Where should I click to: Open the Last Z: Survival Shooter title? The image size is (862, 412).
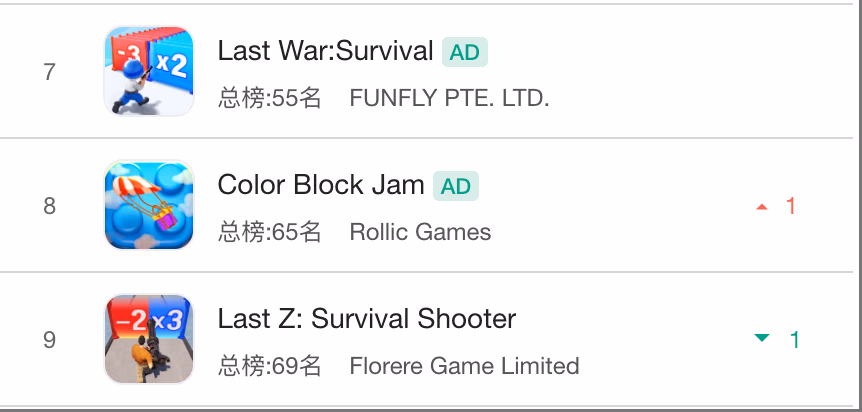point(367,319)
